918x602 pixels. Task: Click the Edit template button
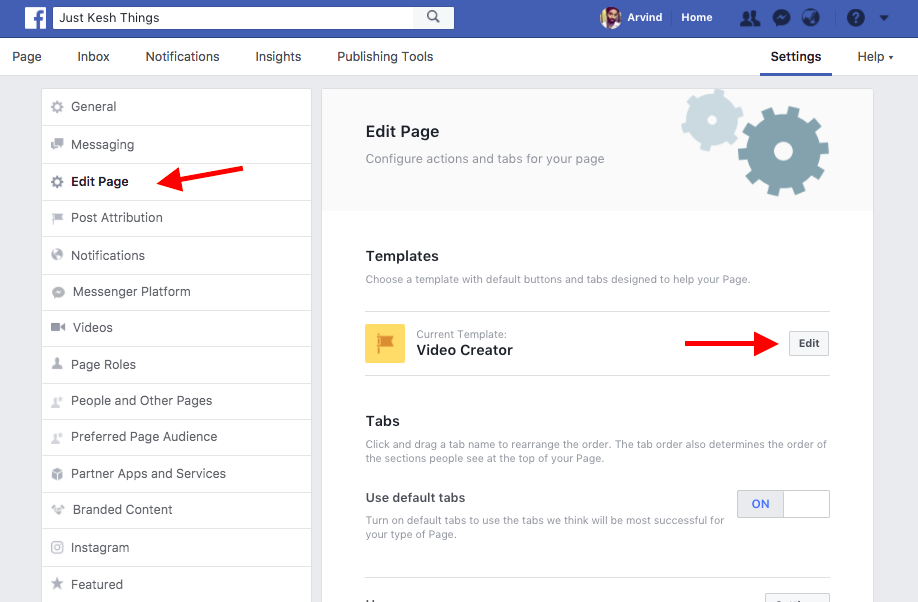pos(809,343)
